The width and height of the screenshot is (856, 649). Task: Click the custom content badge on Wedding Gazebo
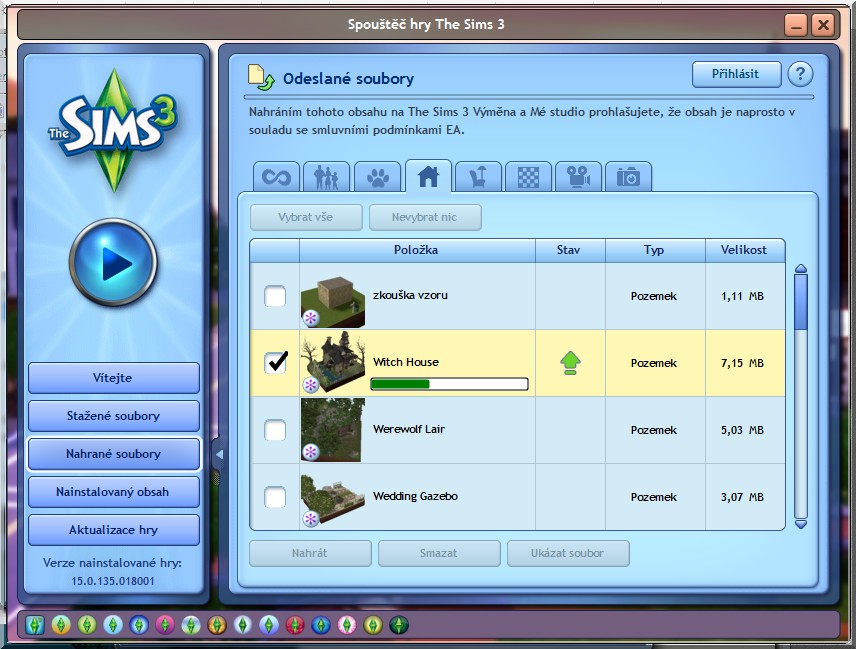coord(311,519)
